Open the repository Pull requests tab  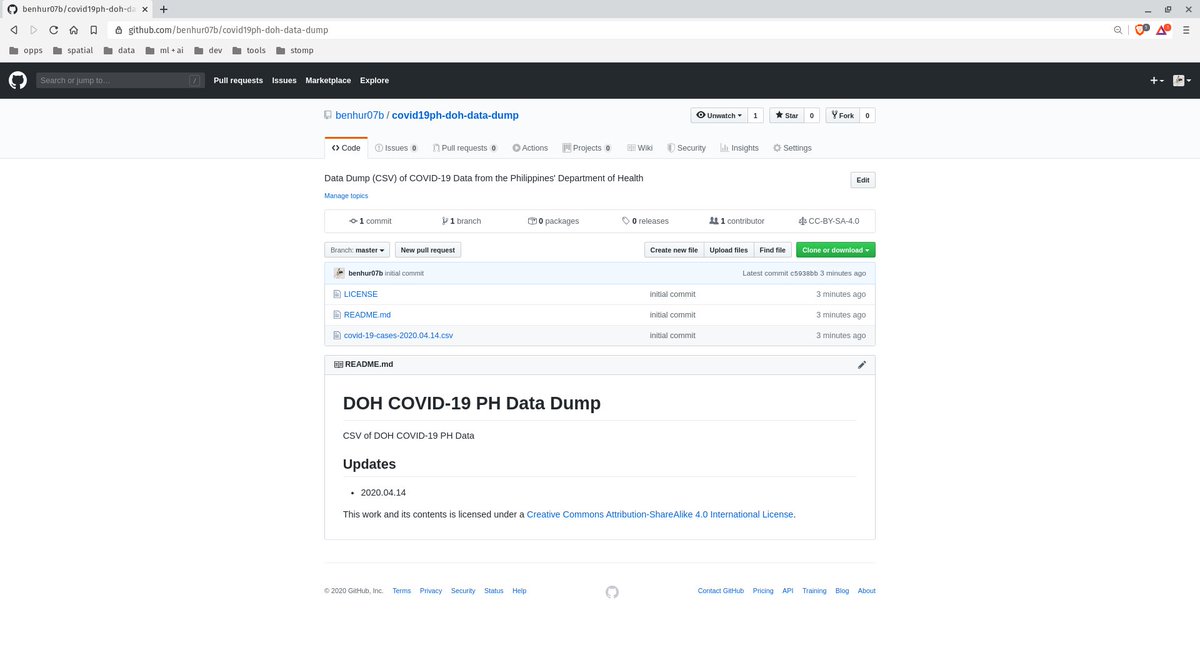point(465,148)
